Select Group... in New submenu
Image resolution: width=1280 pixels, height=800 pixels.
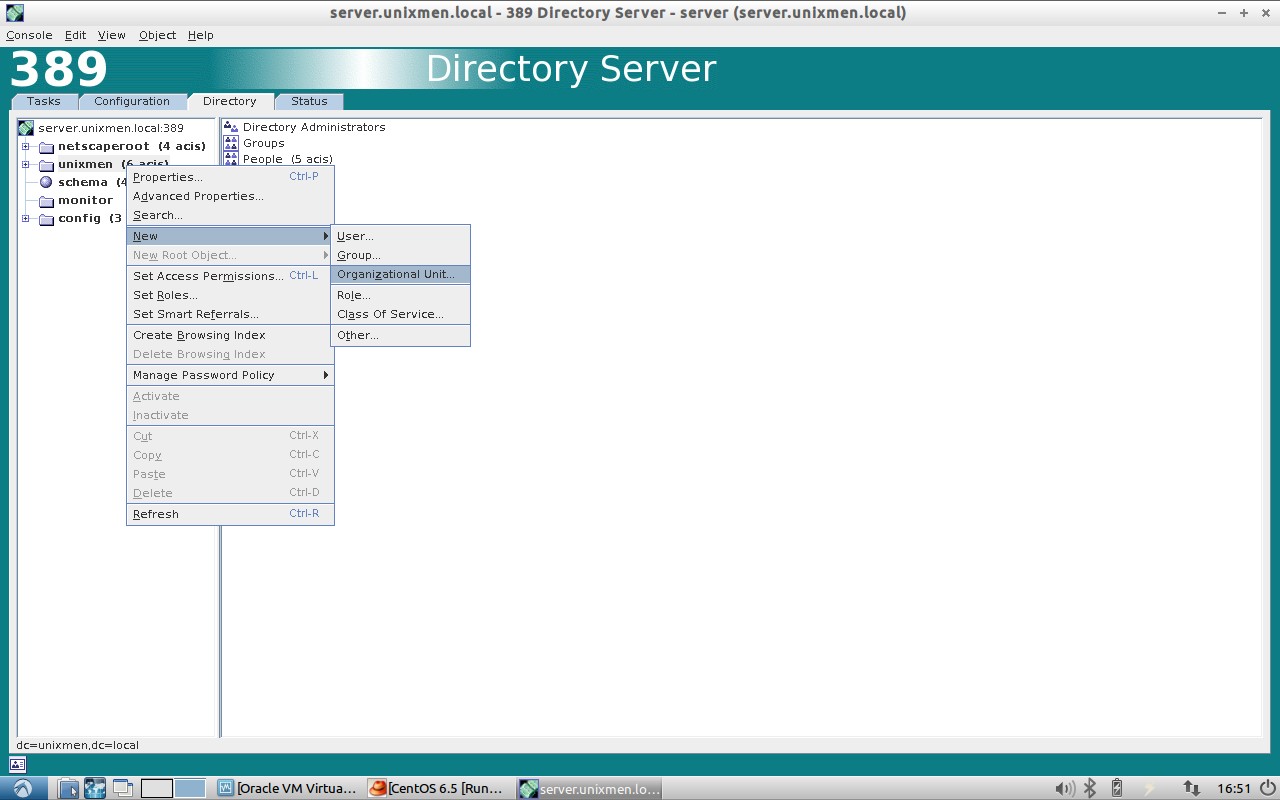[x=400, y=255]
